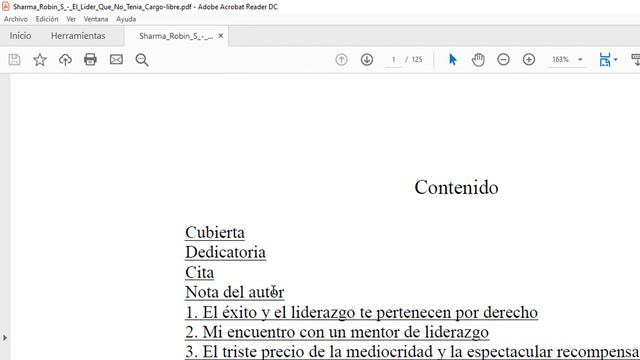640x360 pixels.
Task: Click the current page number field
Action: click(x=393, y=60)
